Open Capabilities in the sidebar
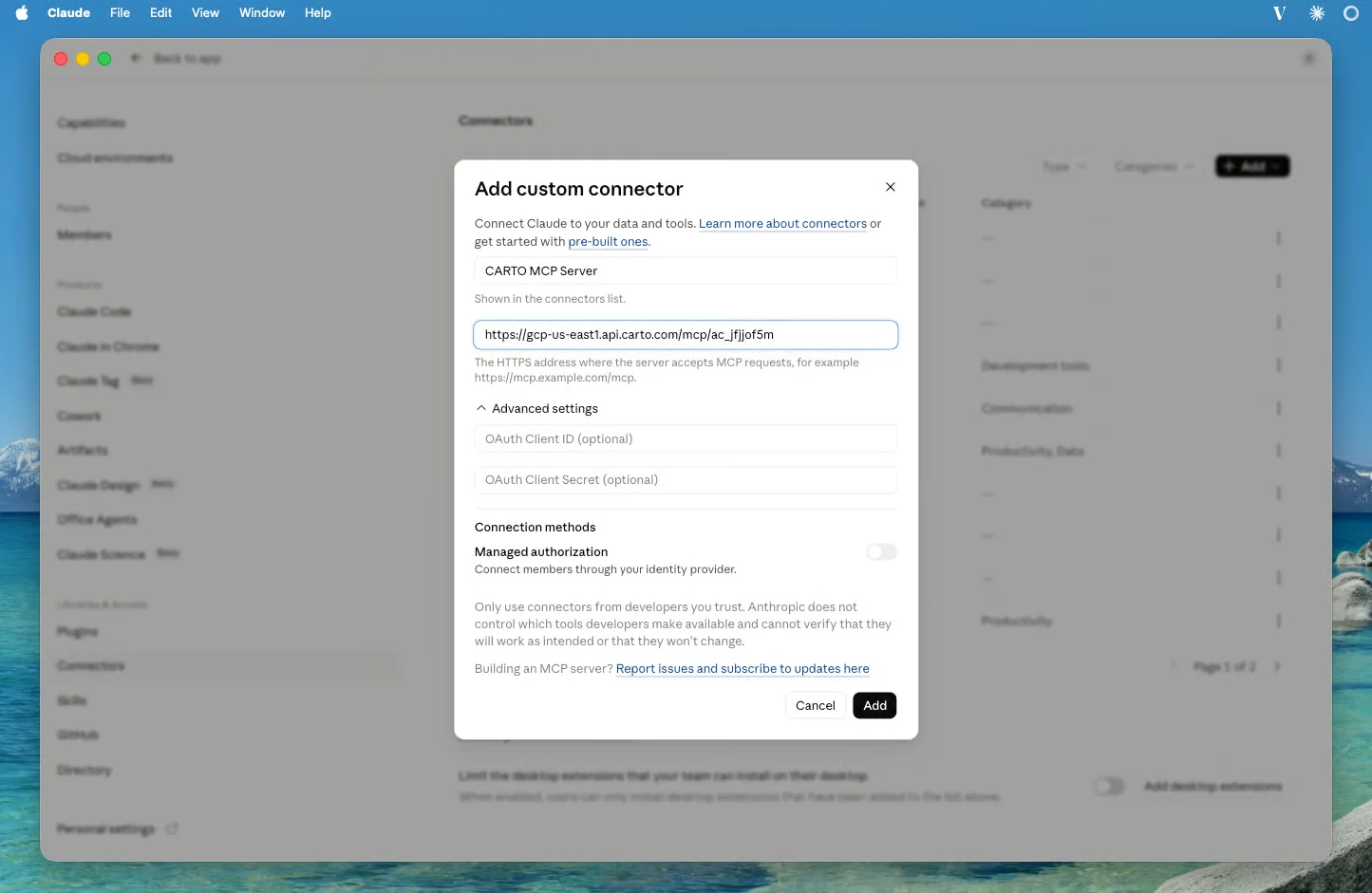The height and width of the screenshot is (893, 1372). tap(91, 123)
